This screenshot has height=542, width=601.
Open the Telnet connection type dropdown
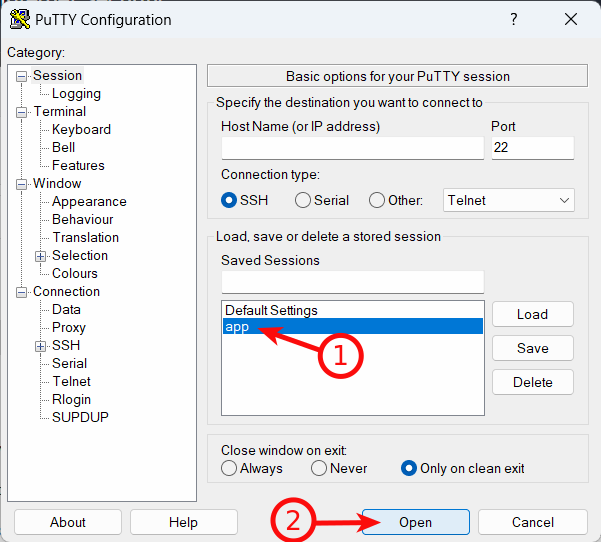tap(509, 200)
